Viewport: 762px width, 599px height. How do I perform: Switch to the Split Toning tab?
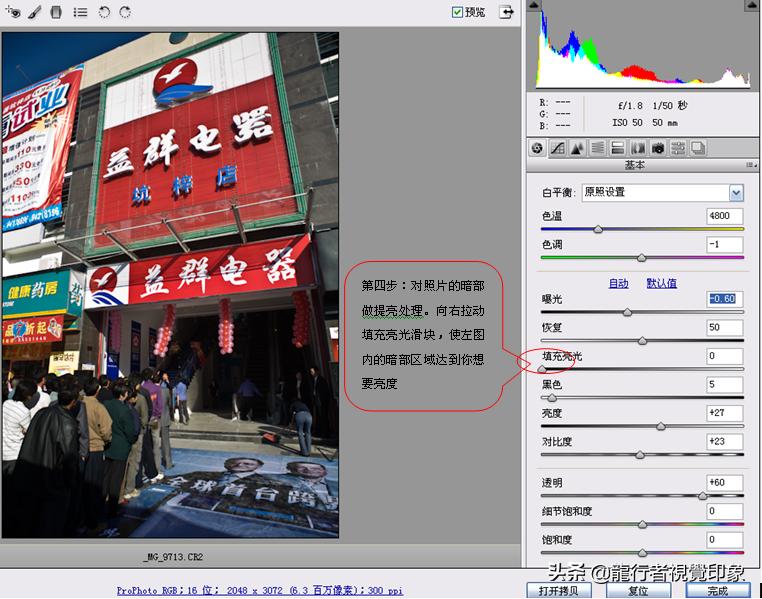[618, 148]
